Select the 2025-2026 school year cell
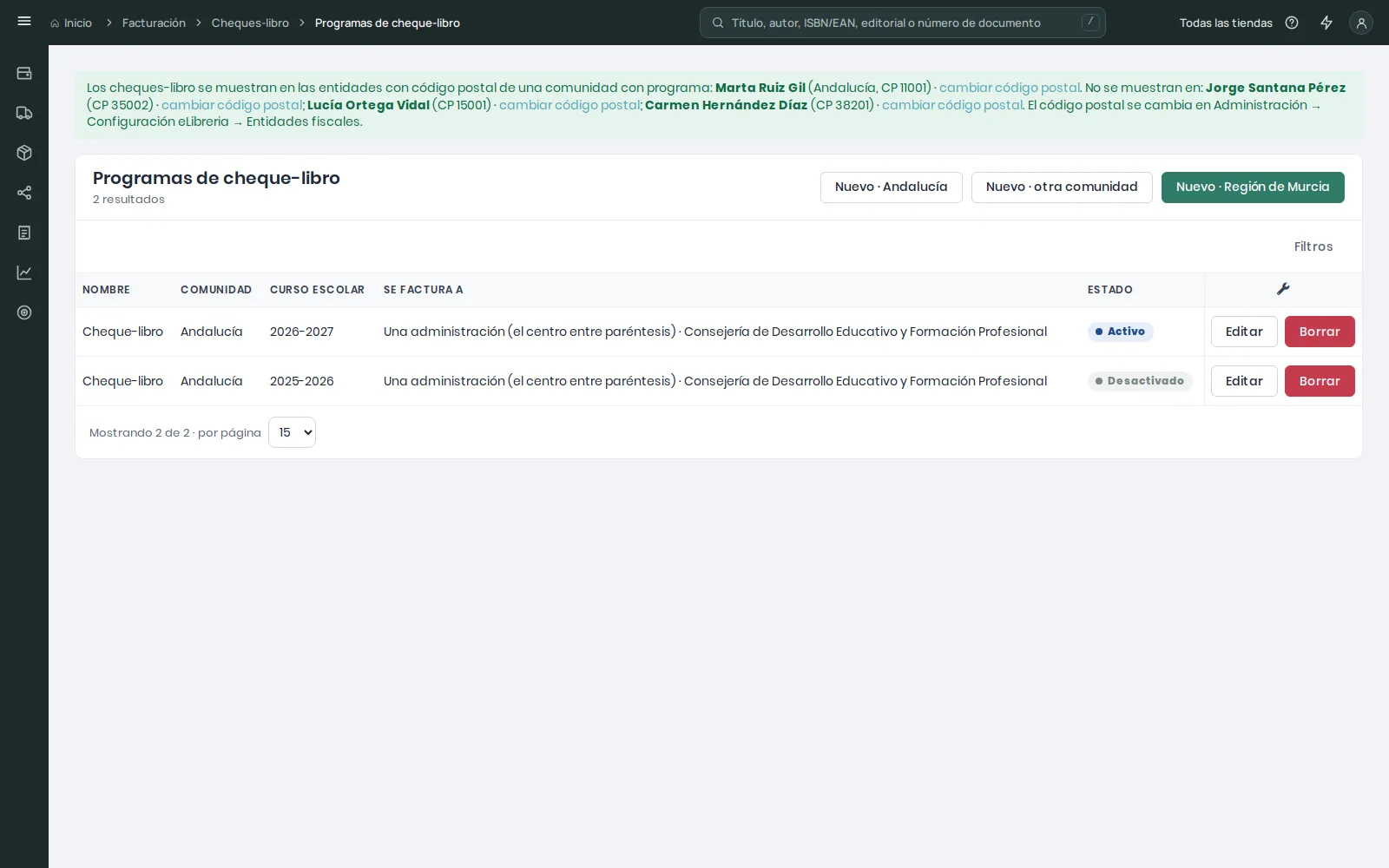This screenshot has width=1389, height=868. coord(301,381)
